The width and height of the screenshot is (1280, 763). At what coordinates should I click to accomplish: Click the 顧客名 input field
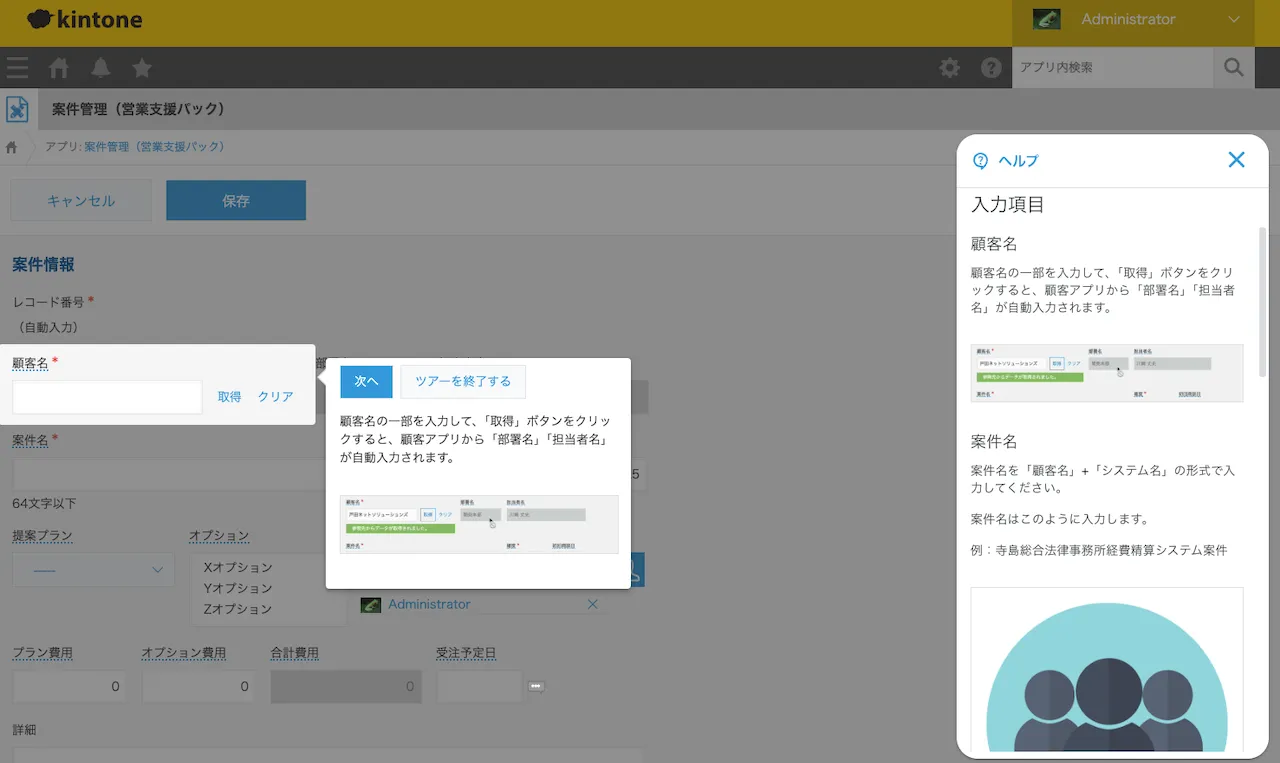pyautogui.click(x=107, y=397)
